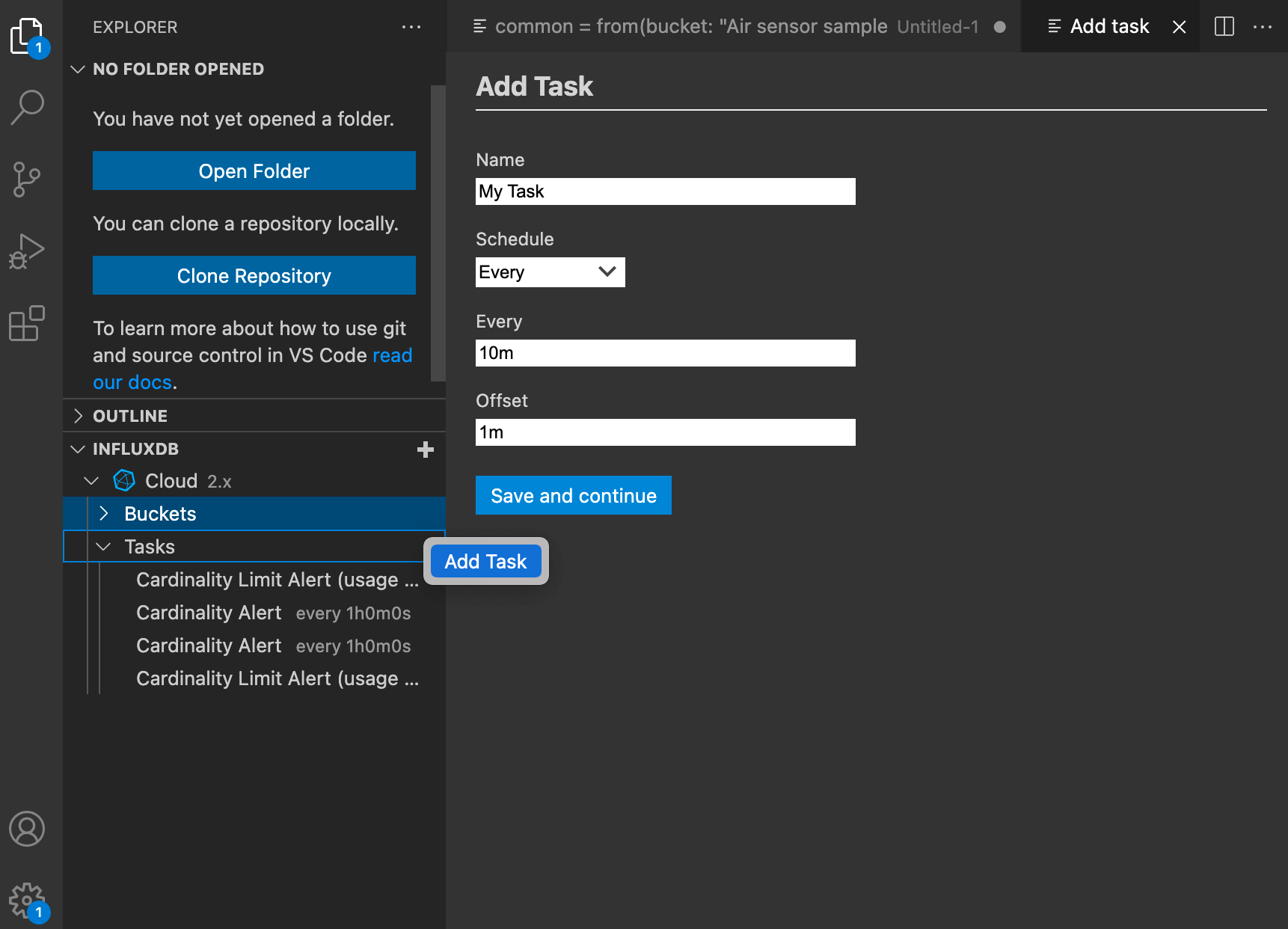Open the Extensions view
The width and height of the screenshot is (1288, 929).
pyautogui.click(x=28, y=323)
